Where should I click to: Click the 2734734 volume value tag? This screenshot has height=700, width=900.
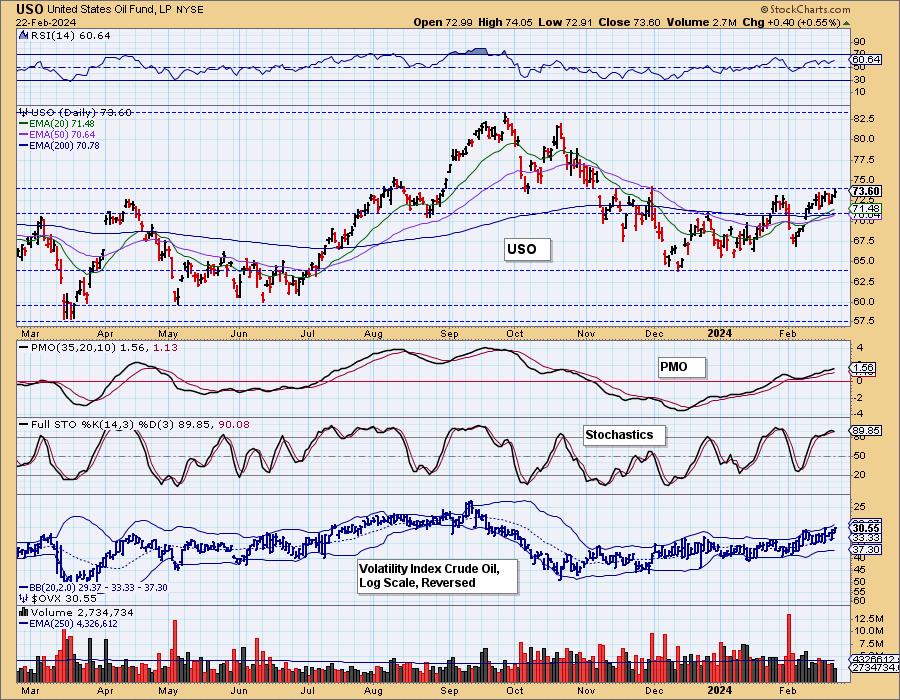[873, 667]
